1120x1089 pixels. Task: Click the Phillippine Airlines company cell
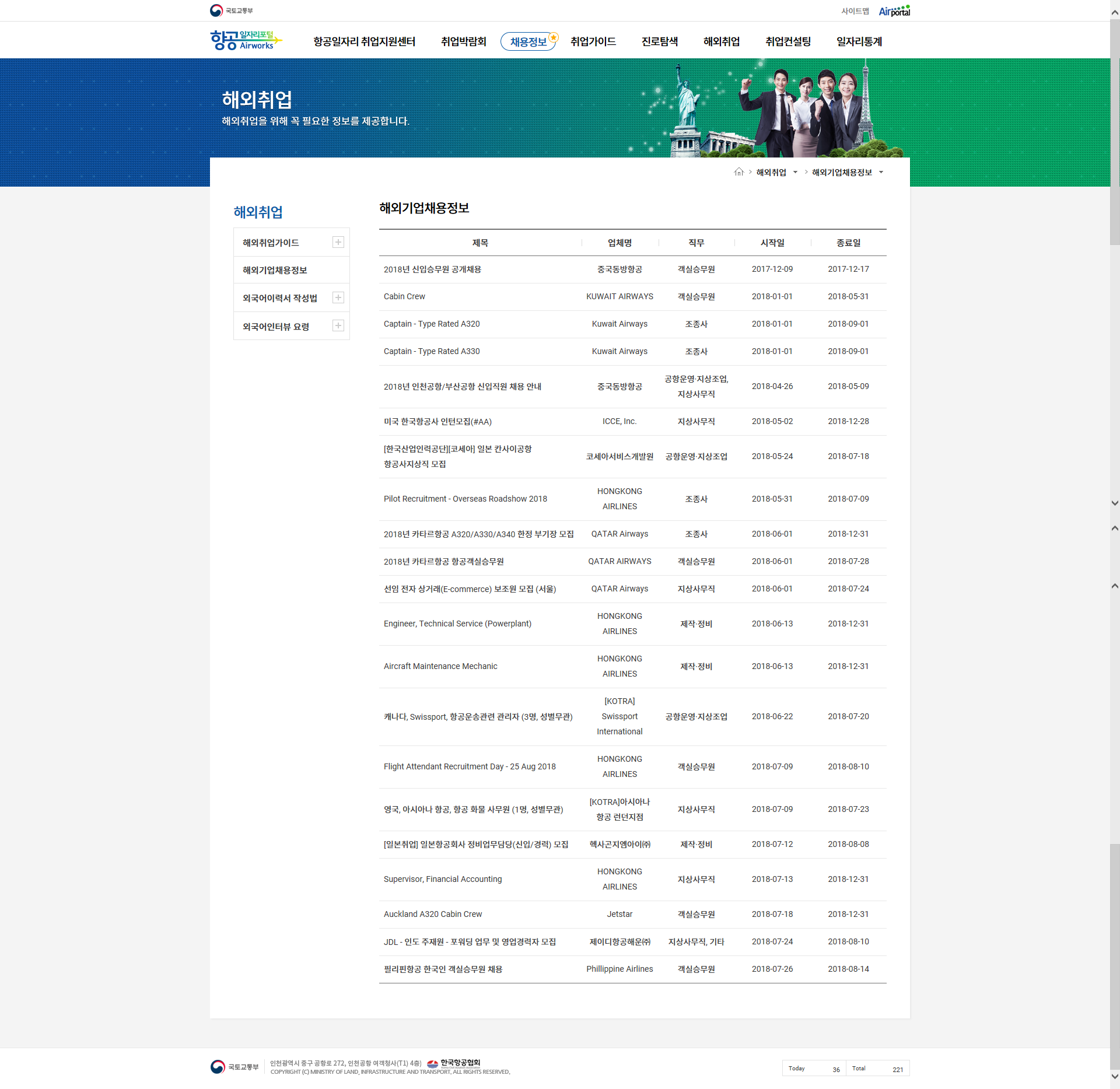pyautogui.click(x=619, y=969)
